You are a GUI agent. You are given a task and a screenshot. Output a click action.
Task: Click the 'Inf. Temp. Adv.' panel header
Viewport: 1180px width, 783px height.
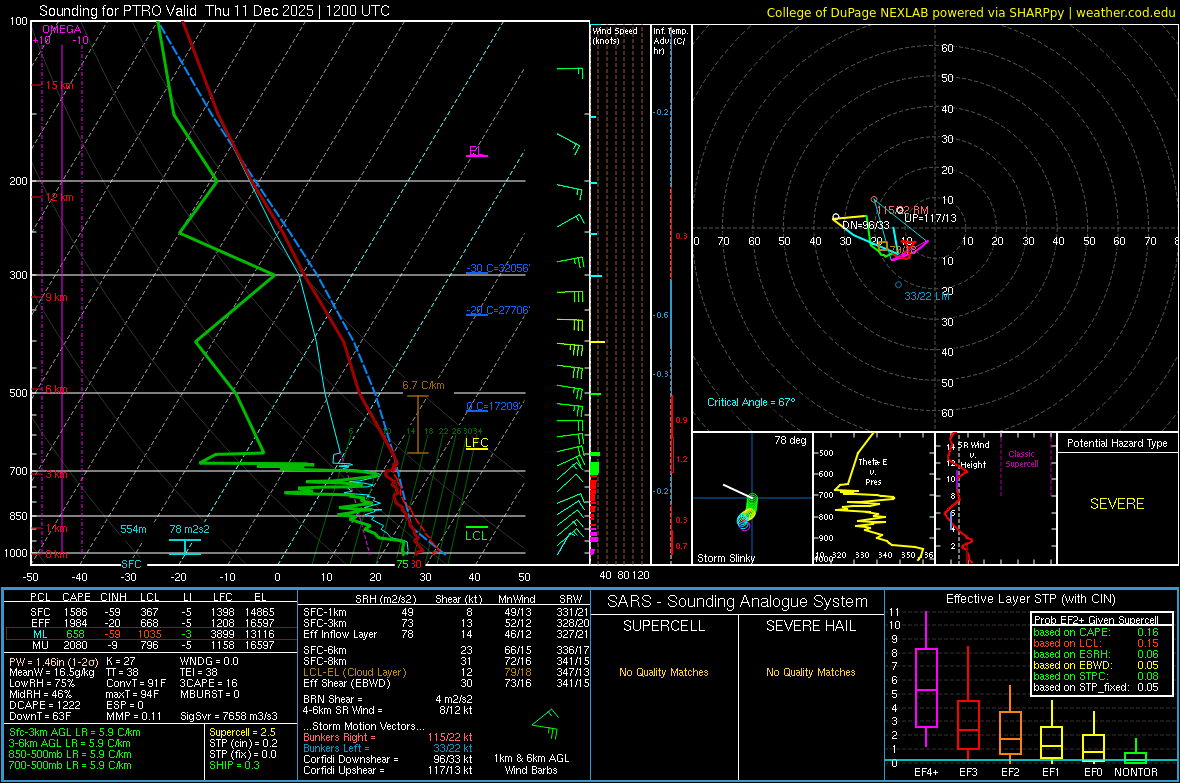[670, 41]
